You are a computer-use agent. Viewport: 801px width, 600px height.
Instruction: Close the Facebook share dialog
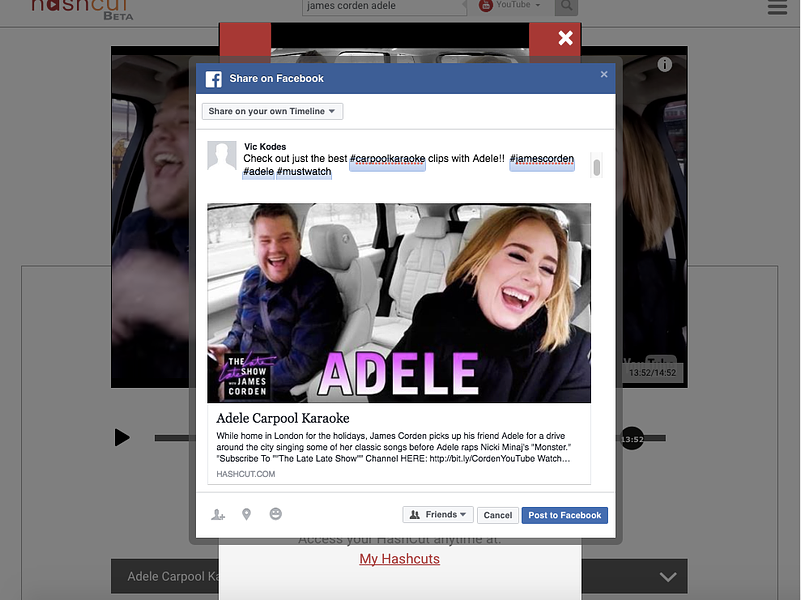pyautogui.click(x=604, y=75)
